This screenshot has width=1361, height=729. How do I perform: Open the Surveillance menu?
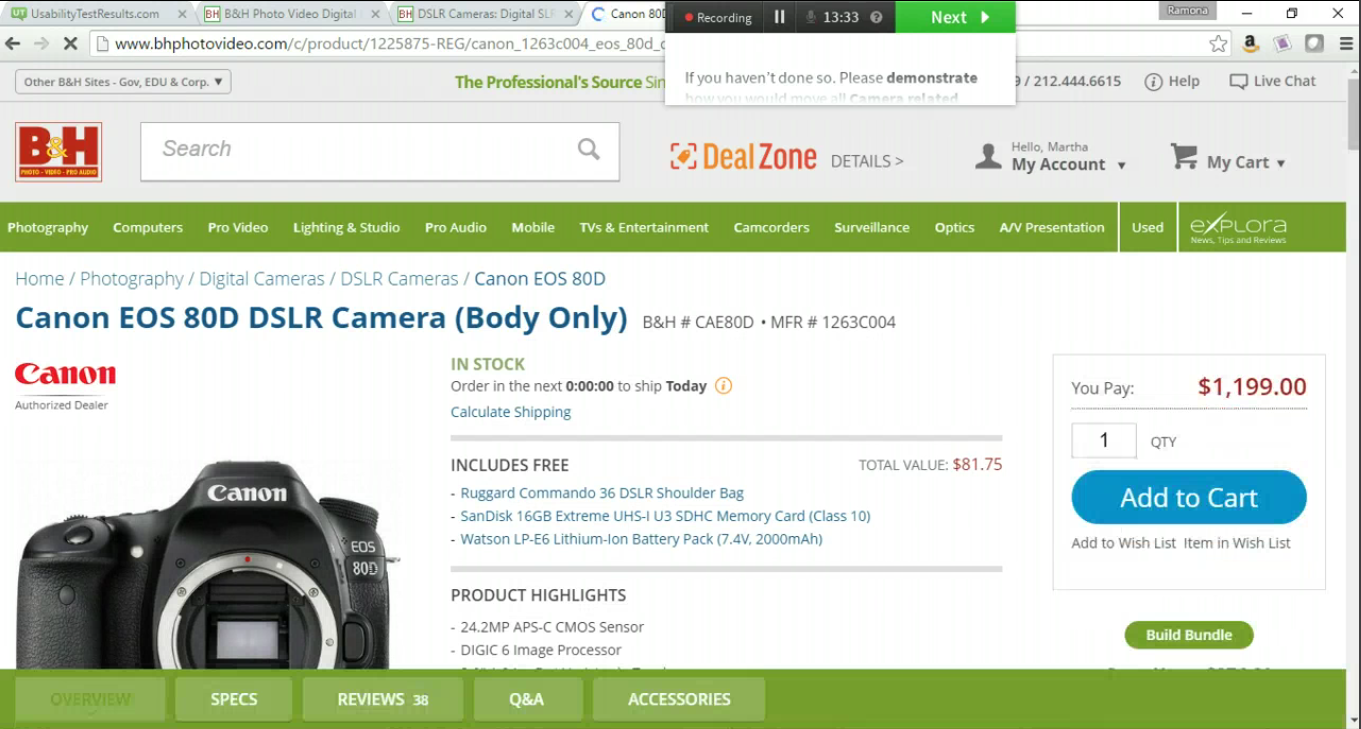click(x=872, y=228)
